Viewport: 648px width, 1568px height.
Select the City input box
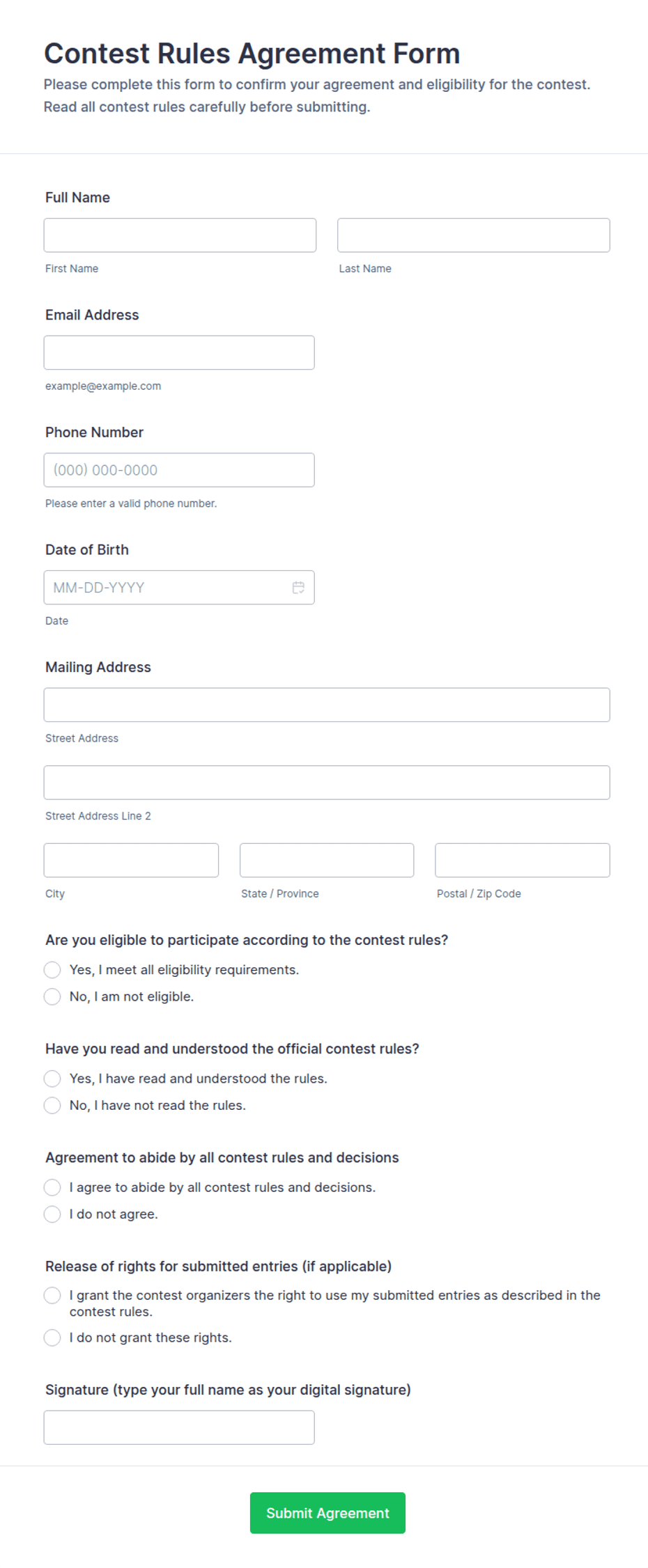pyautogui.click(x=131, y=861)
